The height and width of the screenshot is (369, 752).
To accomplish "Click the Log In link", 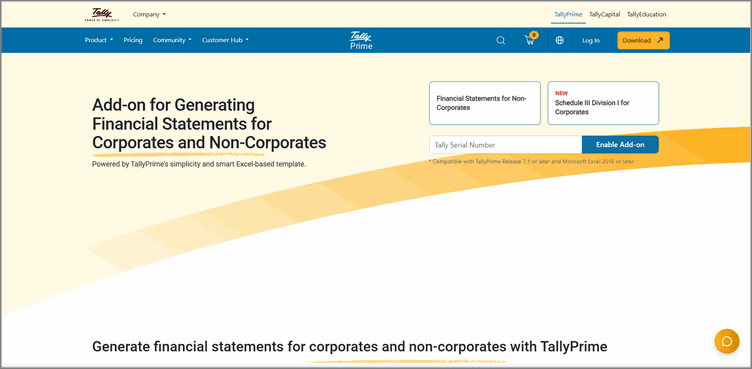I will coord(591,41).
